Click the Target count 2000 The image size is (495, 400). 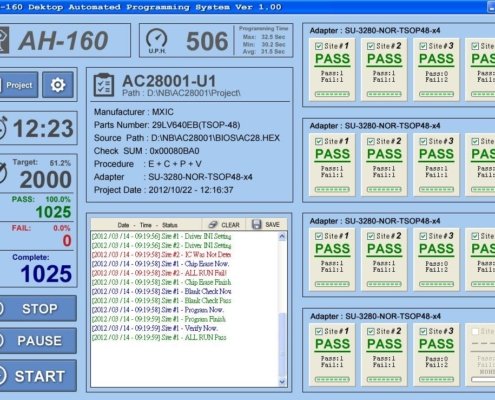tap(46, 180)
